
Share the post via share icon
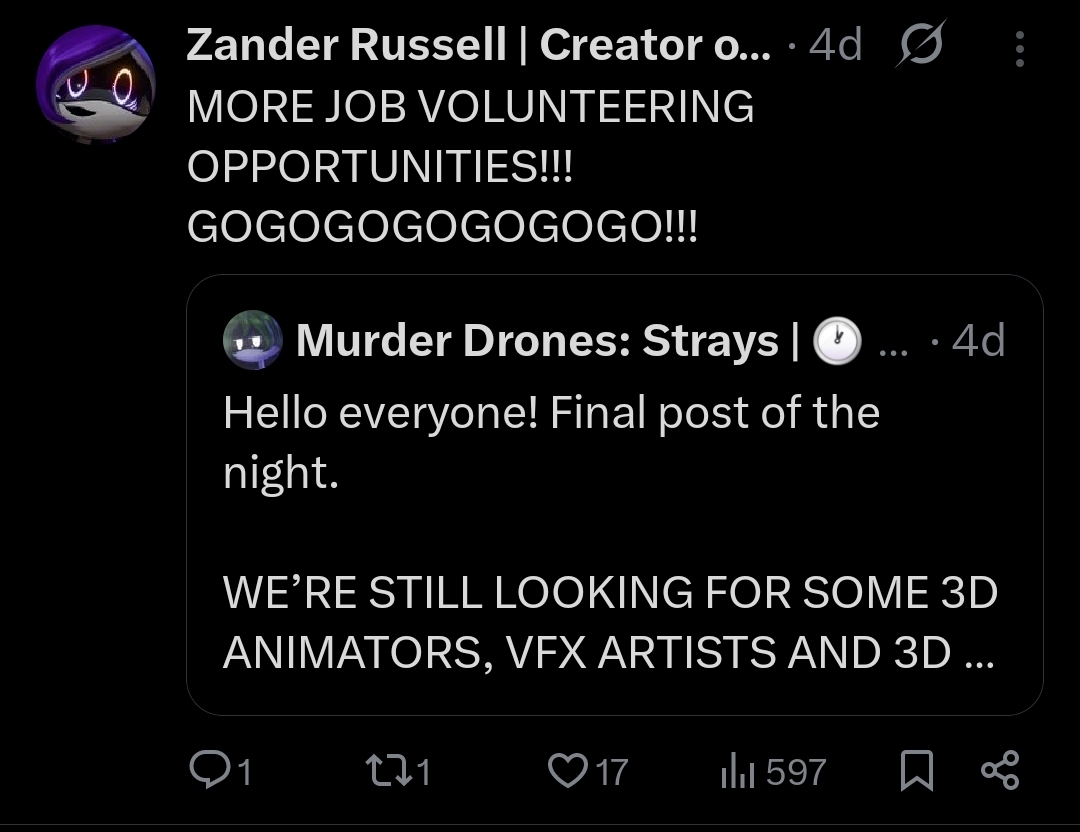coord(999,771)
